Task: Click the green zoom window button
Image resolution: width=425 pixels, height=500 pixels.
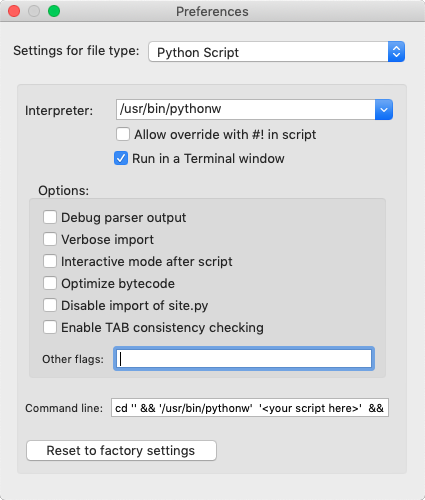Action: pyautogui.click(x=54, y=11)
